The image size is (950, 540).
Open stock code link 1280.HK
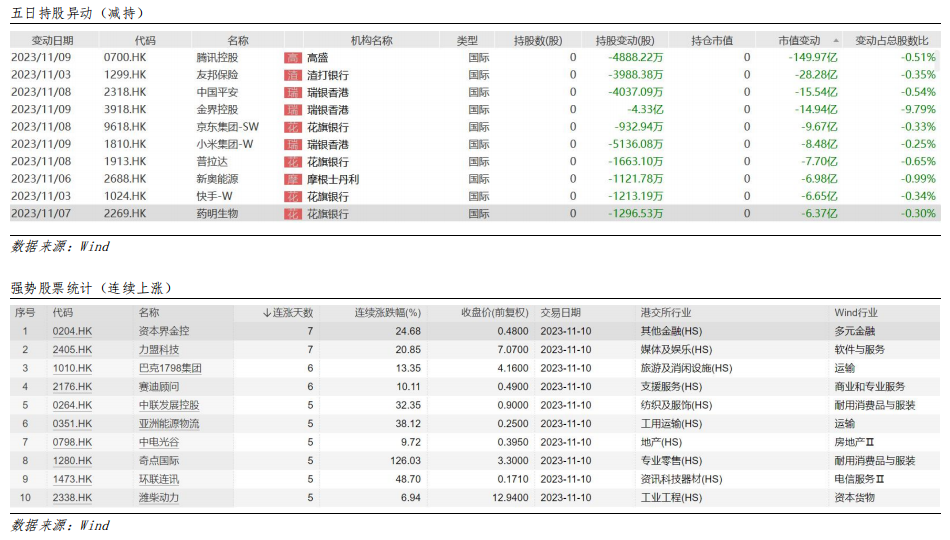[72, 461]
